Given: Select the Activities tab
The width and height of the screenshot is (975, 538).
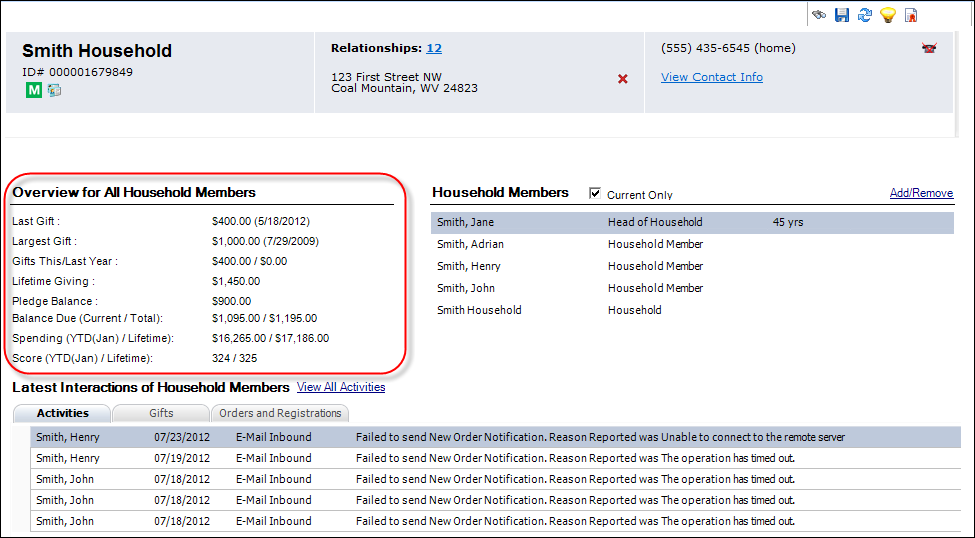Looking at the screenshot, I should coord(62,413).
